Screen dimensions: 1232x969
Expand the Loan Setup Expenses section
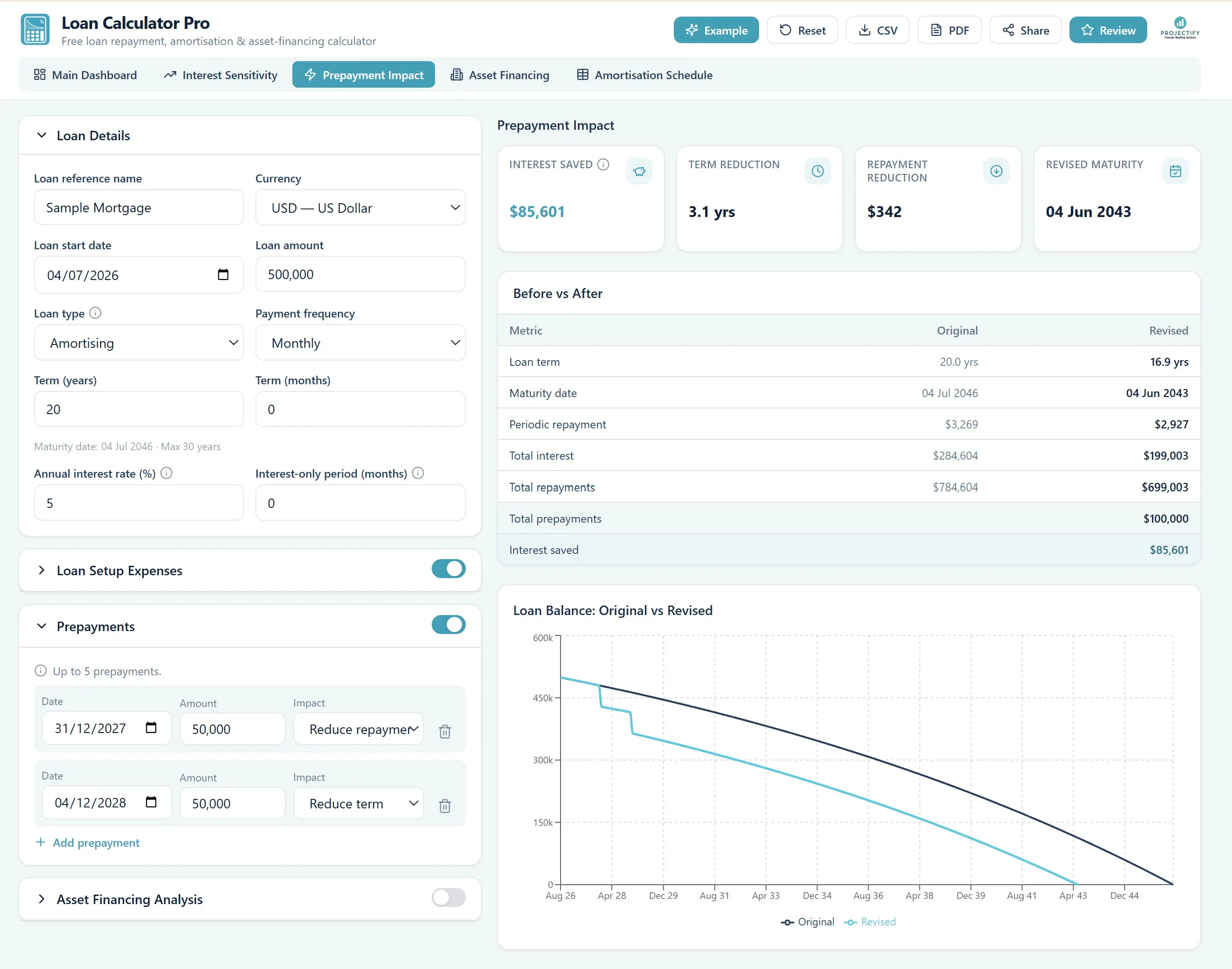coord(41,570)
